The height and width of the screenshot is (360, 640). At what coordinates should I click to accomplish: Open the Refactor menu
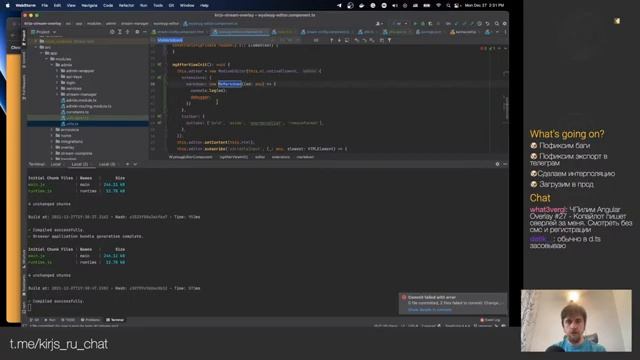pos(126,6)
